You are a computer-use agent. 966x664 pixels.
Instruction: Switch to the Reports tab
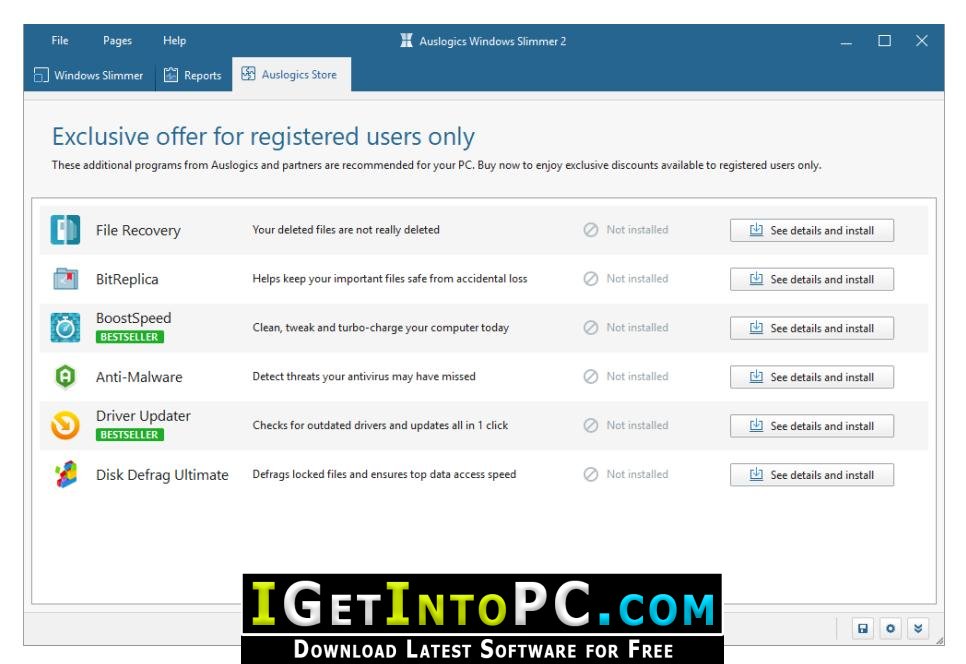pos(193,75)
